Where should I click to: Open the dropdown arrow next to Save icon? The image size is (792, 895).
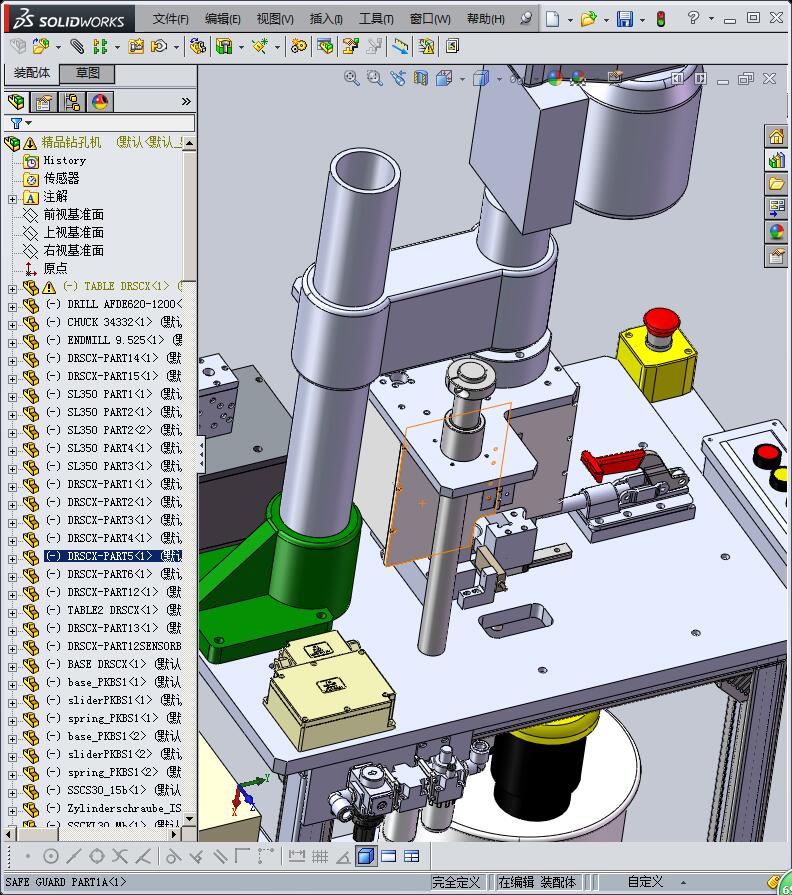[643, 20]
